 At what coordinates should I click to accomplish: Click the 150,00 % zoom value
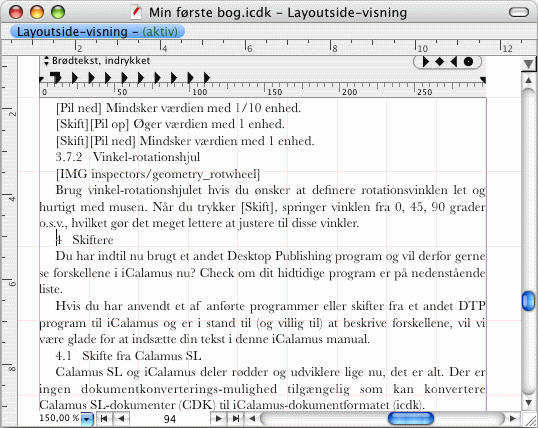click(x=59, y=418)
